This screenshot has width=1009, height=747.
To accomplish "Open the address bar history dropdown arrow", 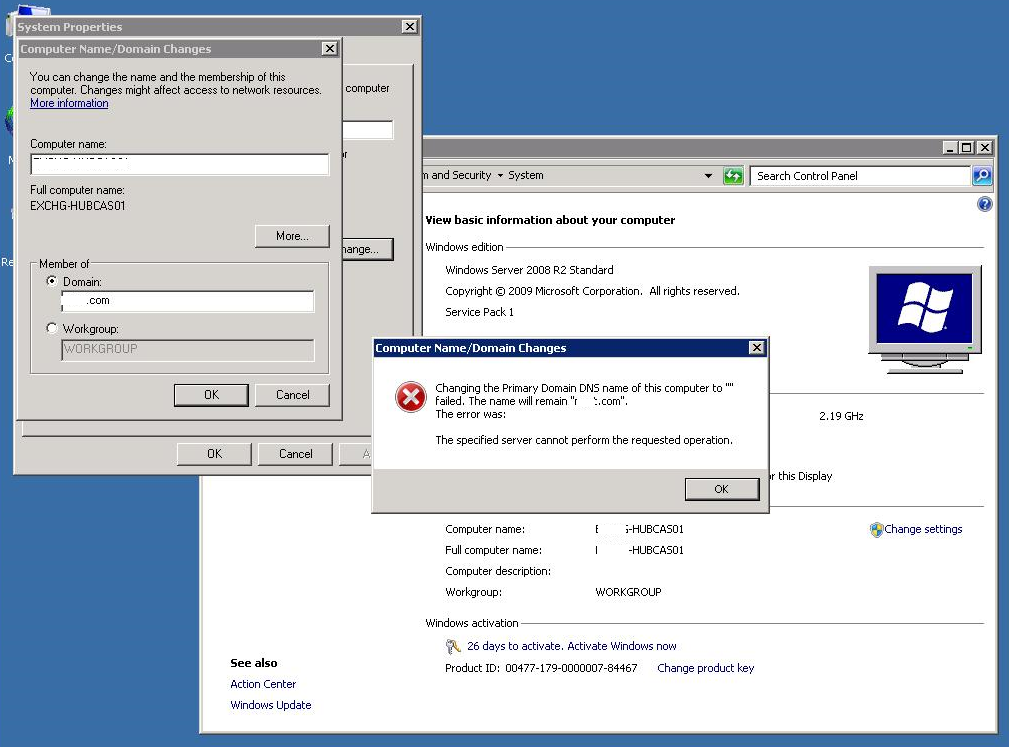I will [708, 176].
